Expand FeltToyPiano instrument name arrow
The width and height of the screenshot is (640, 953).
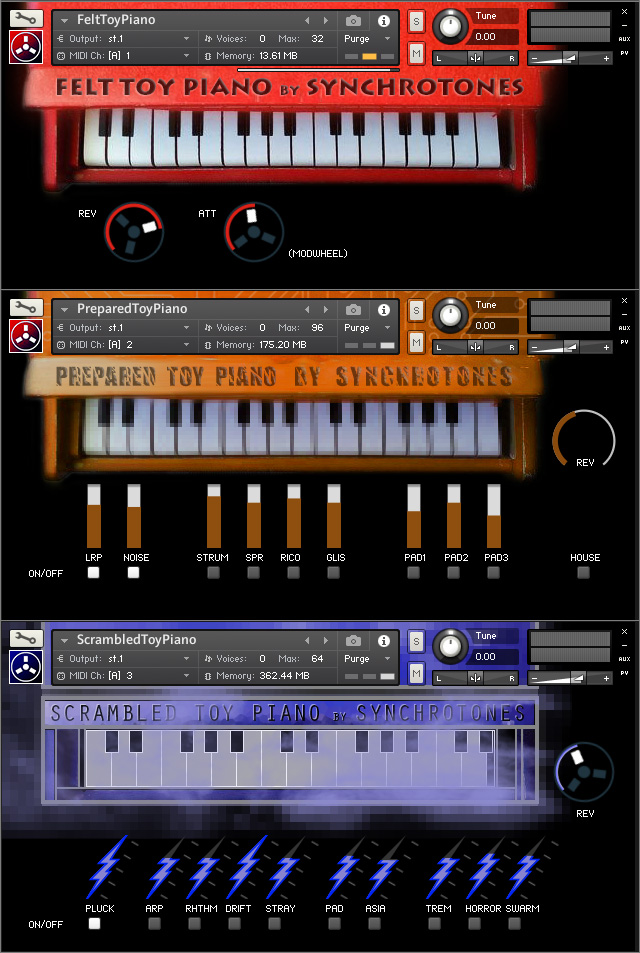(x=64, y=21)
